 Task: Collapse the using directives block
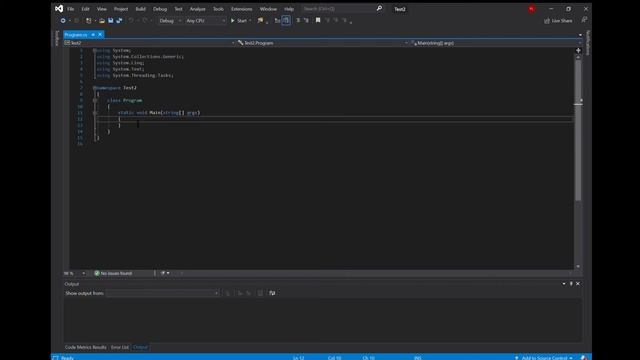pos(95,50)
